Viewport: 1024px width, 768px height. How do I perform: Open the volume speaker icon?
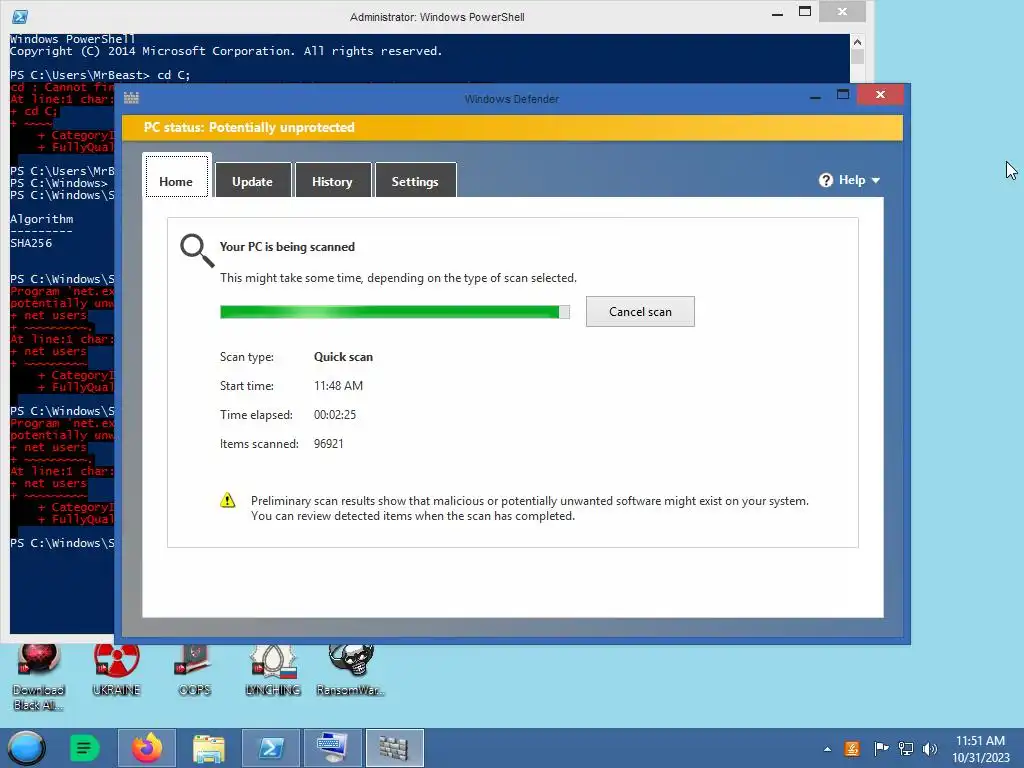click(930, 748)
